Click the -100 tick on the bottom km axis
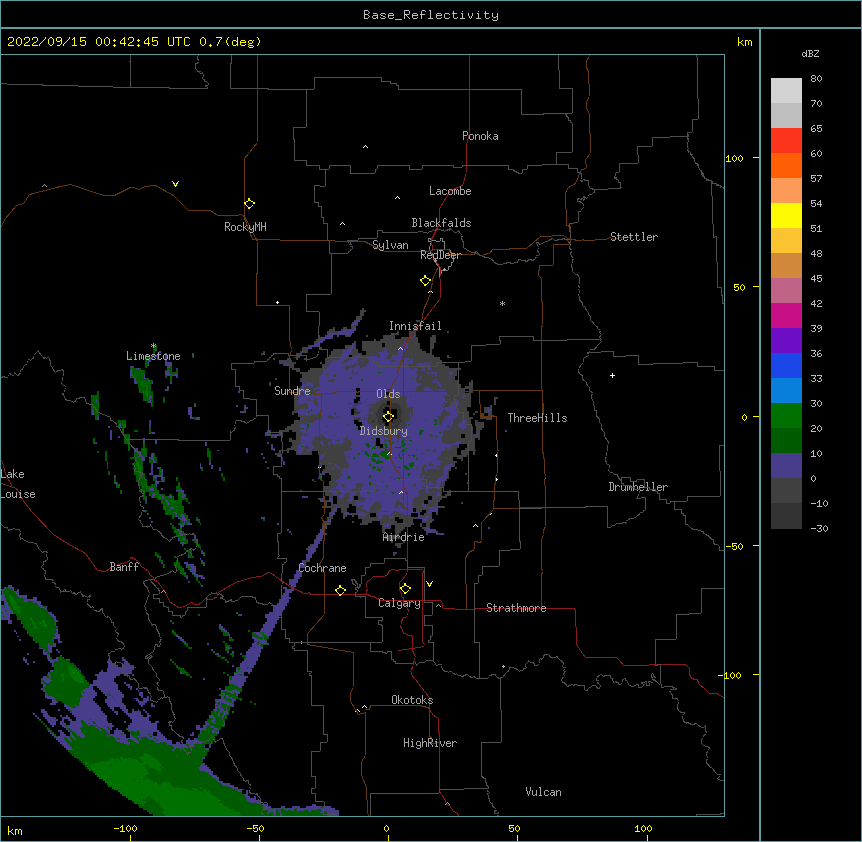Screen dimensions: 862x842 tap(125, 829)
